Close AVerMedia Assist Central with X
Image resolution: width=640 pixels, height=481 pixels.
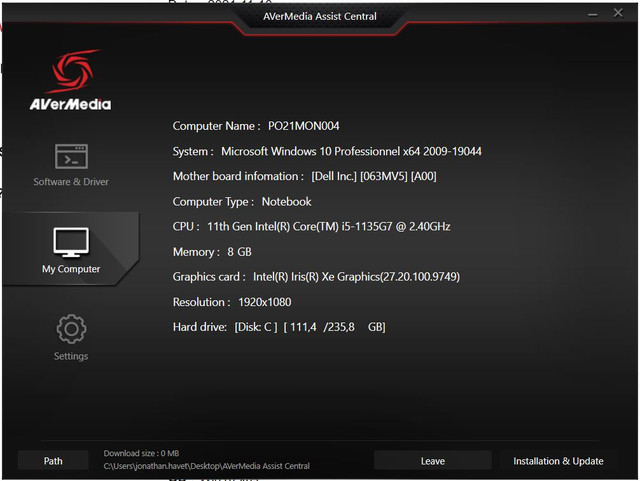[x=618, y=14]
